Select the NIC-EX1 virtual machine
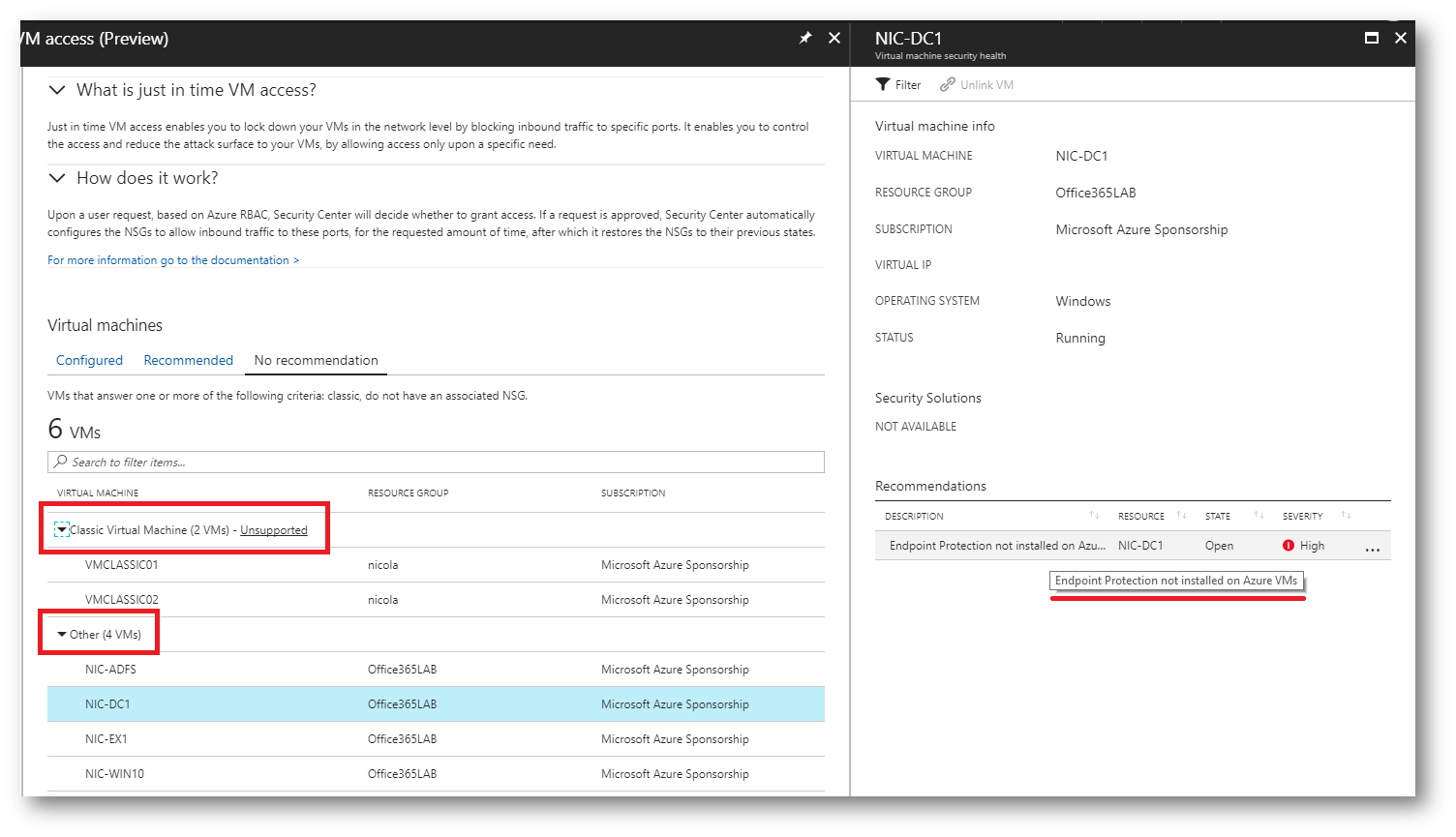This screenshot has width=1456, height=837. [436, 739]
